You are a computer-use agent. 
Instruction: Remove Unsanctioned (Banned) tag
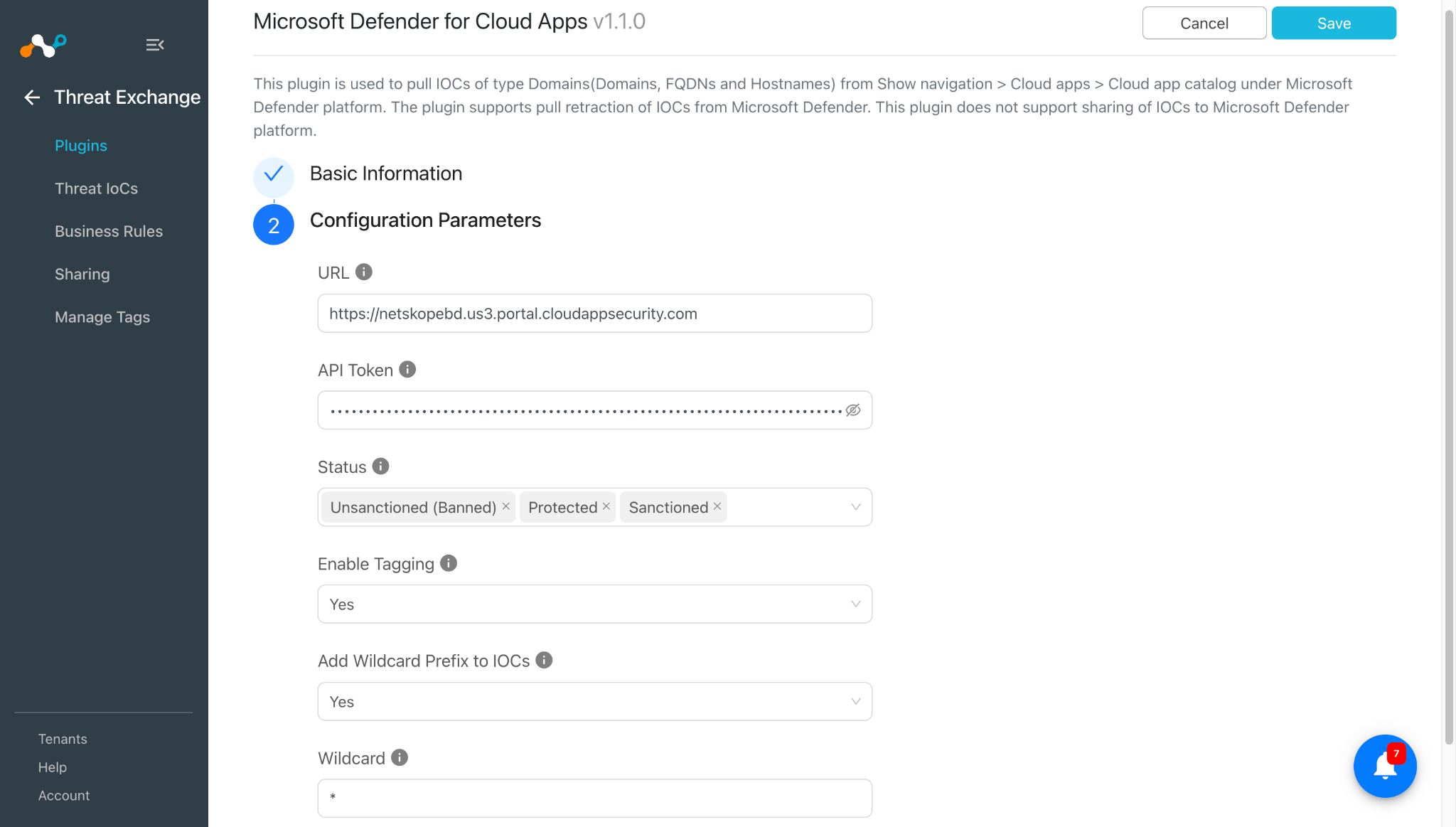pos(506,506)
